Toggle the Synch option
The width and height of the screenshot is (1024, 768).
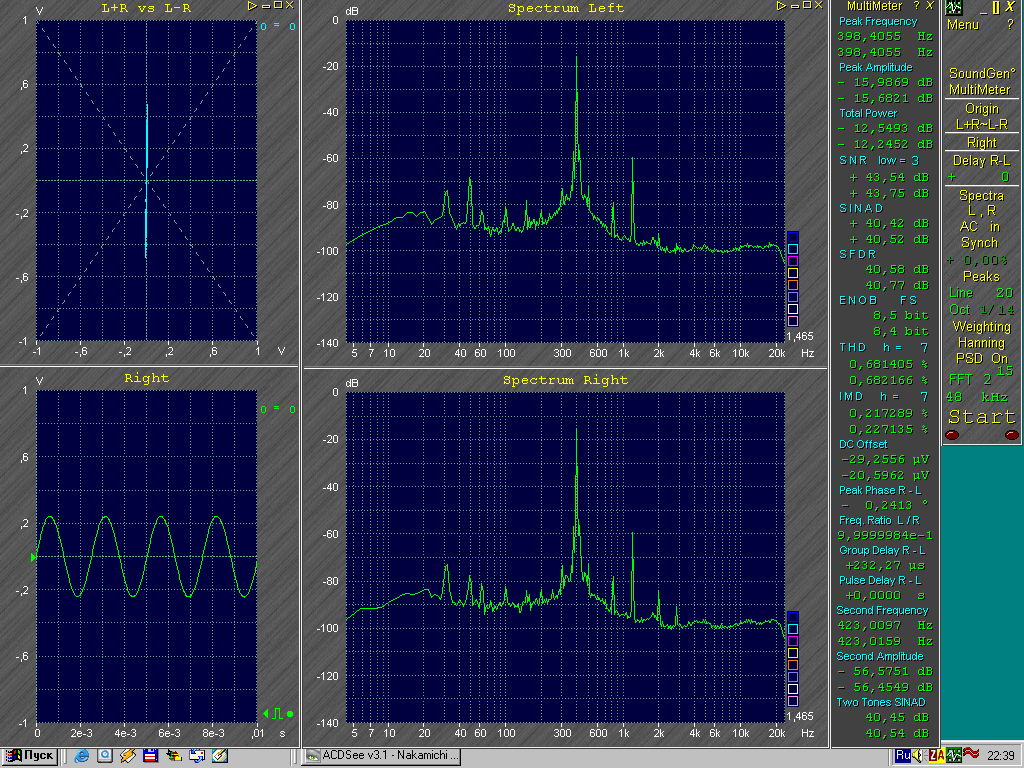[x=979, y=243]
